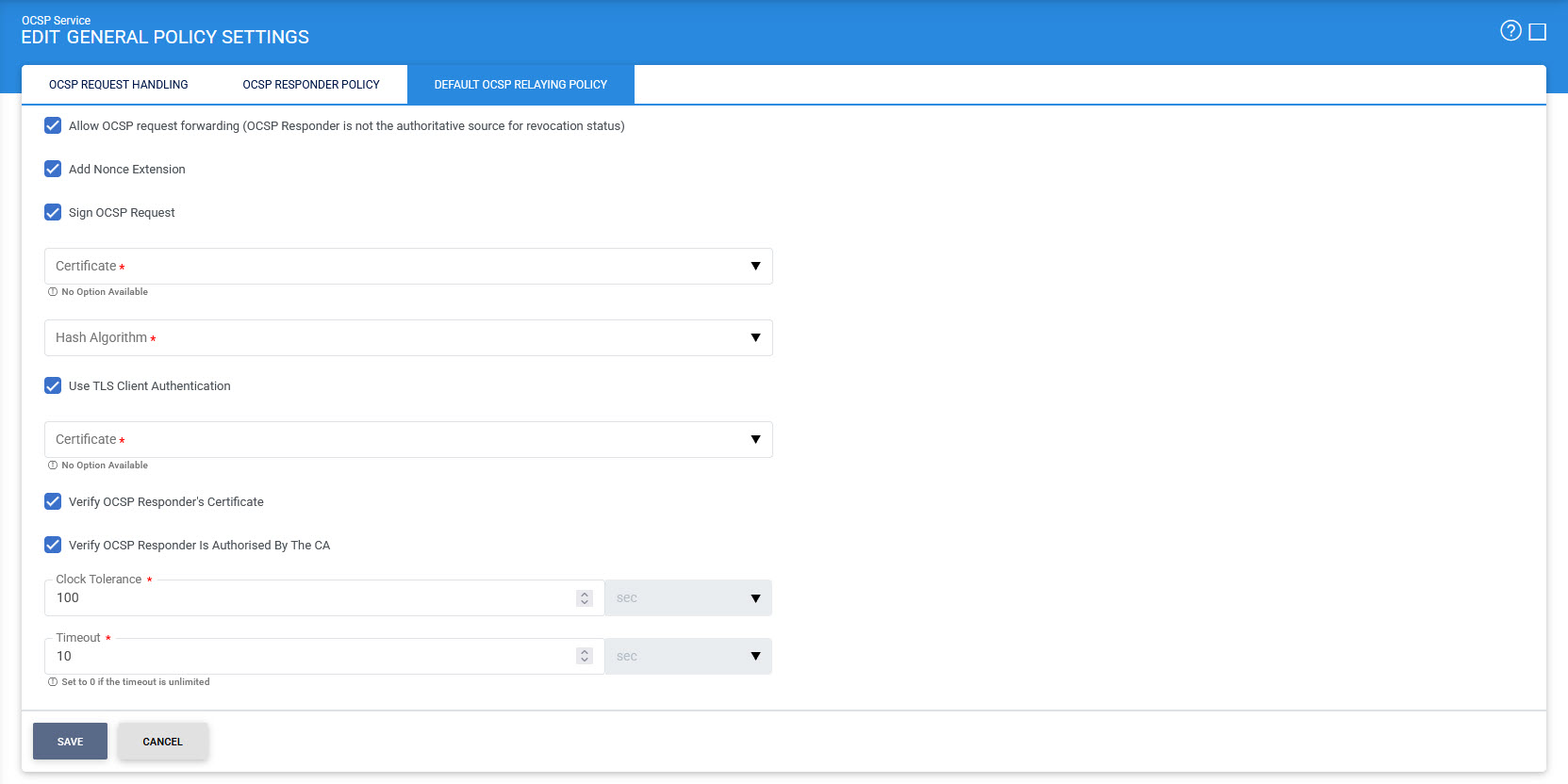This screenshot has height=784, width=1568.
Task: Open the help question mark icon
Action: pos(1510,31)
